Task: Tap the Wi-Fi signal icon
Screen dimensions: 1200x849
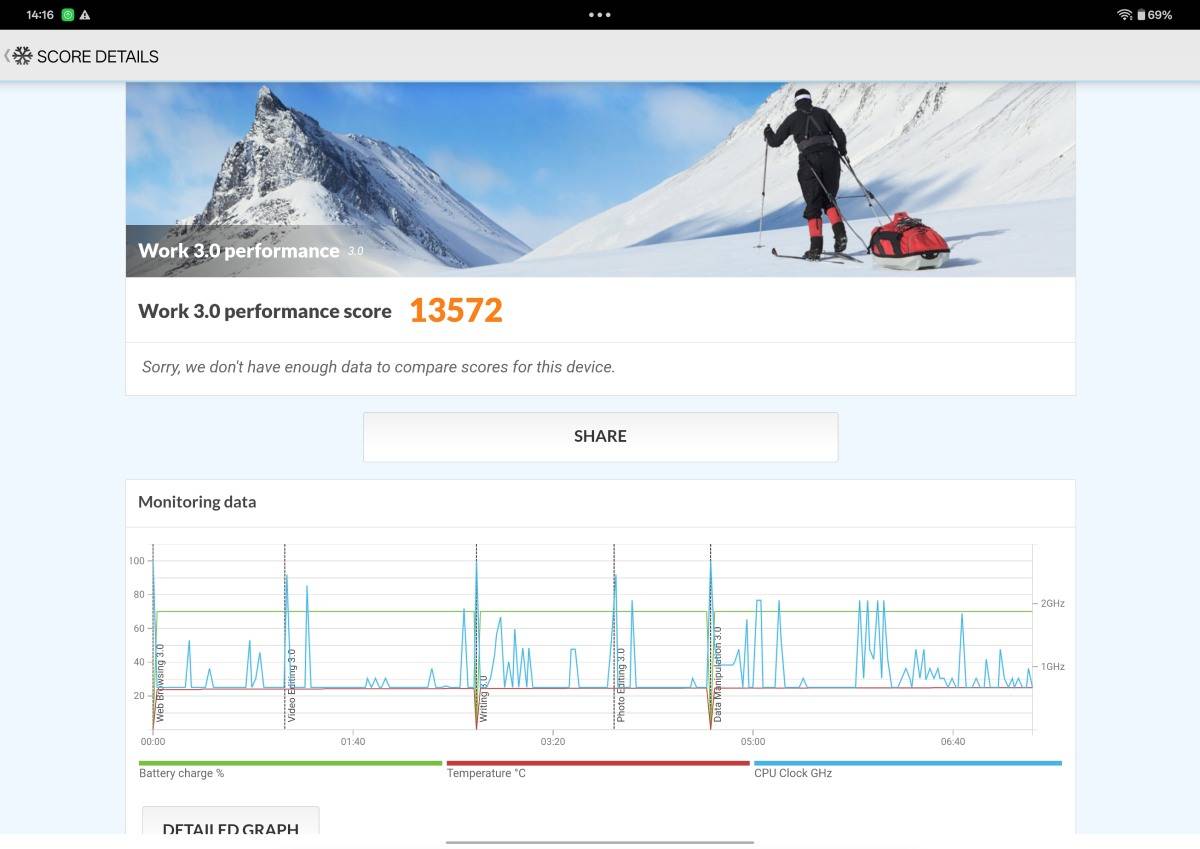Action: (1124, 15)
